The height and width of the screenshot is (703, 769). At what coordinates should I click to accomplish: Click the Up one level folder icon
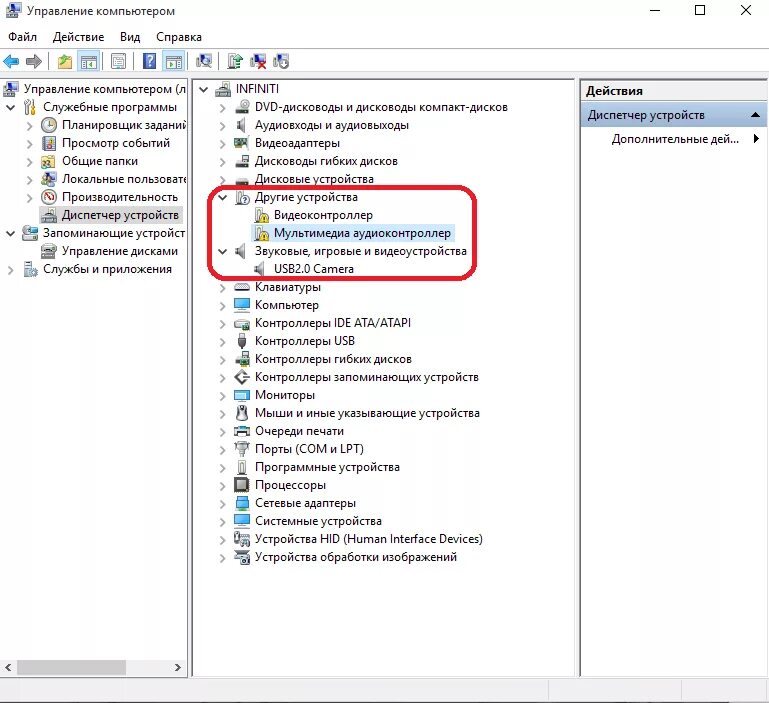[x=65, y=61]
